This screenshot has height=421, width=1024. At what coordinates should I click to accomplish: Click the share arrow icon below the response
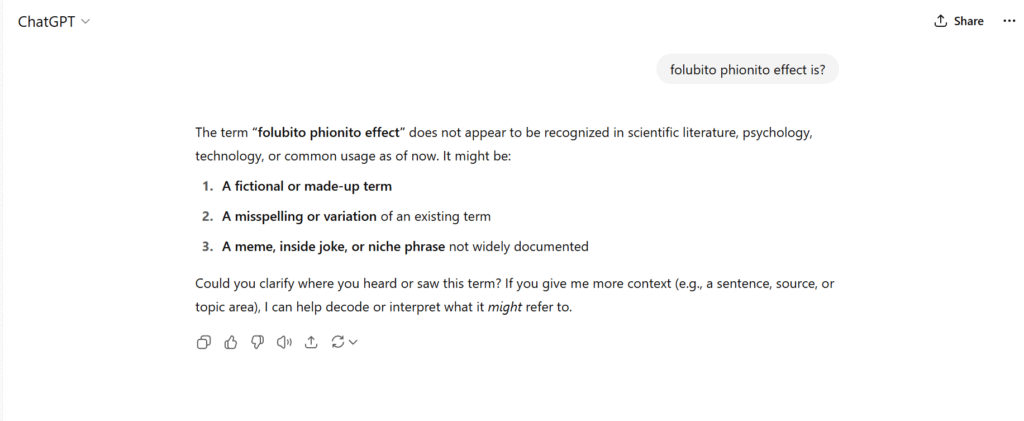[311, 342]
